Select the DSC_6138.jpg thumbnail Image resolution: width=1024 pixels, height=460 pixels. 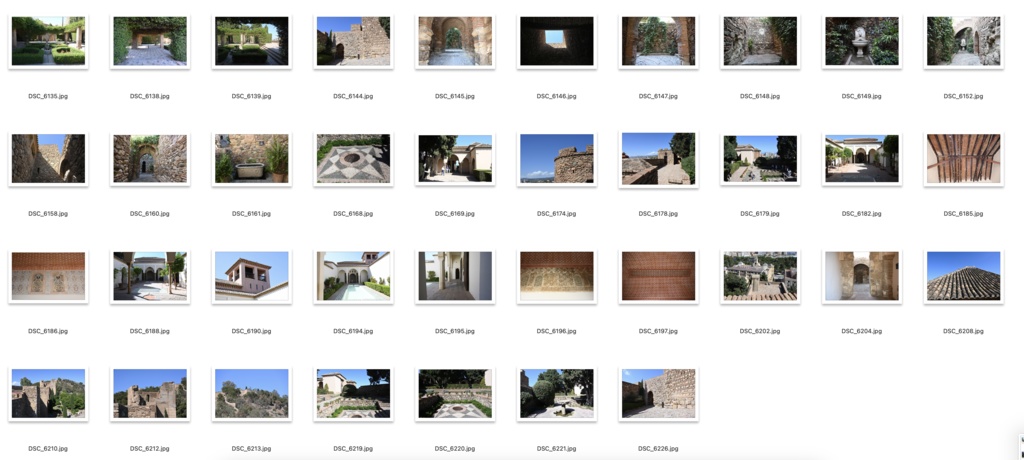150,41
